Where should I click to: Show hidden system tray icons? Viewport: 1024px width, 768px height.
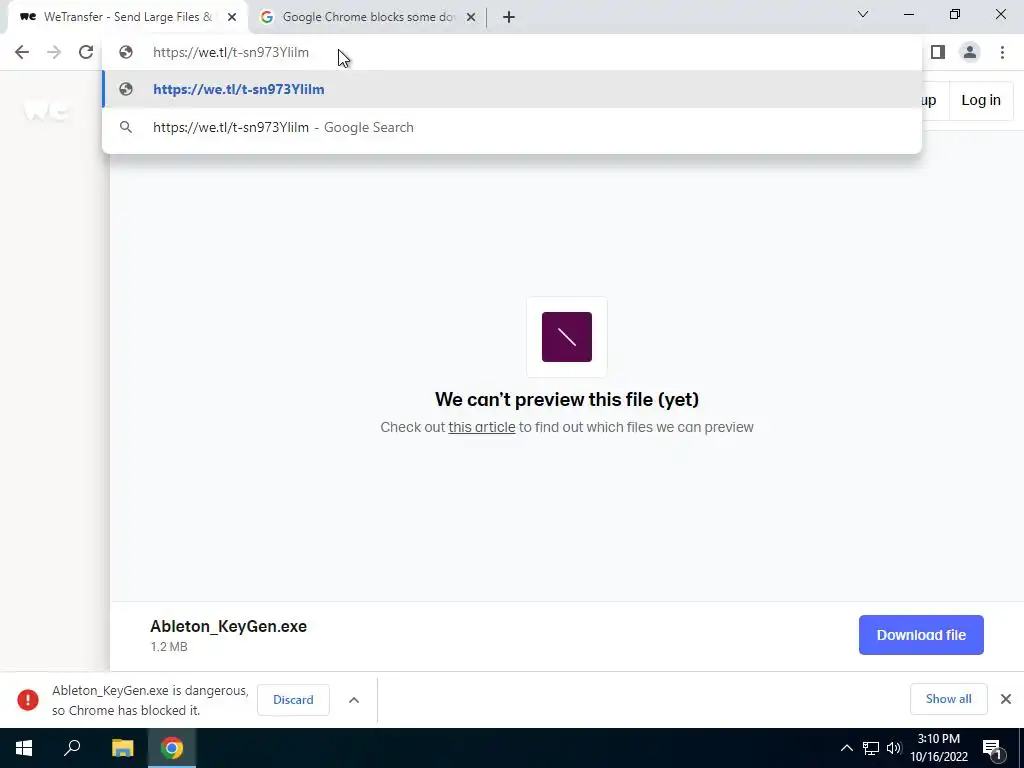pos(846,748)
